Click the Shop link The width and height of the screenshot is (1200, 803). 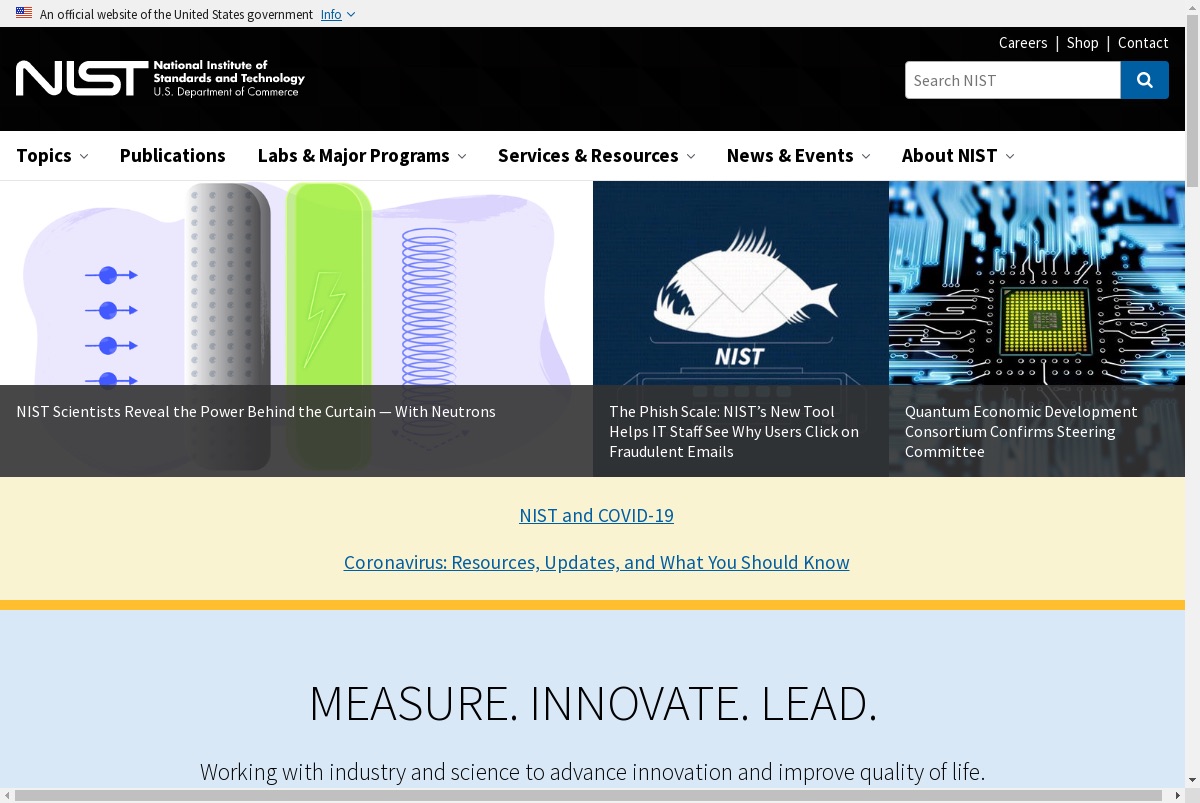pos(1083,43)
